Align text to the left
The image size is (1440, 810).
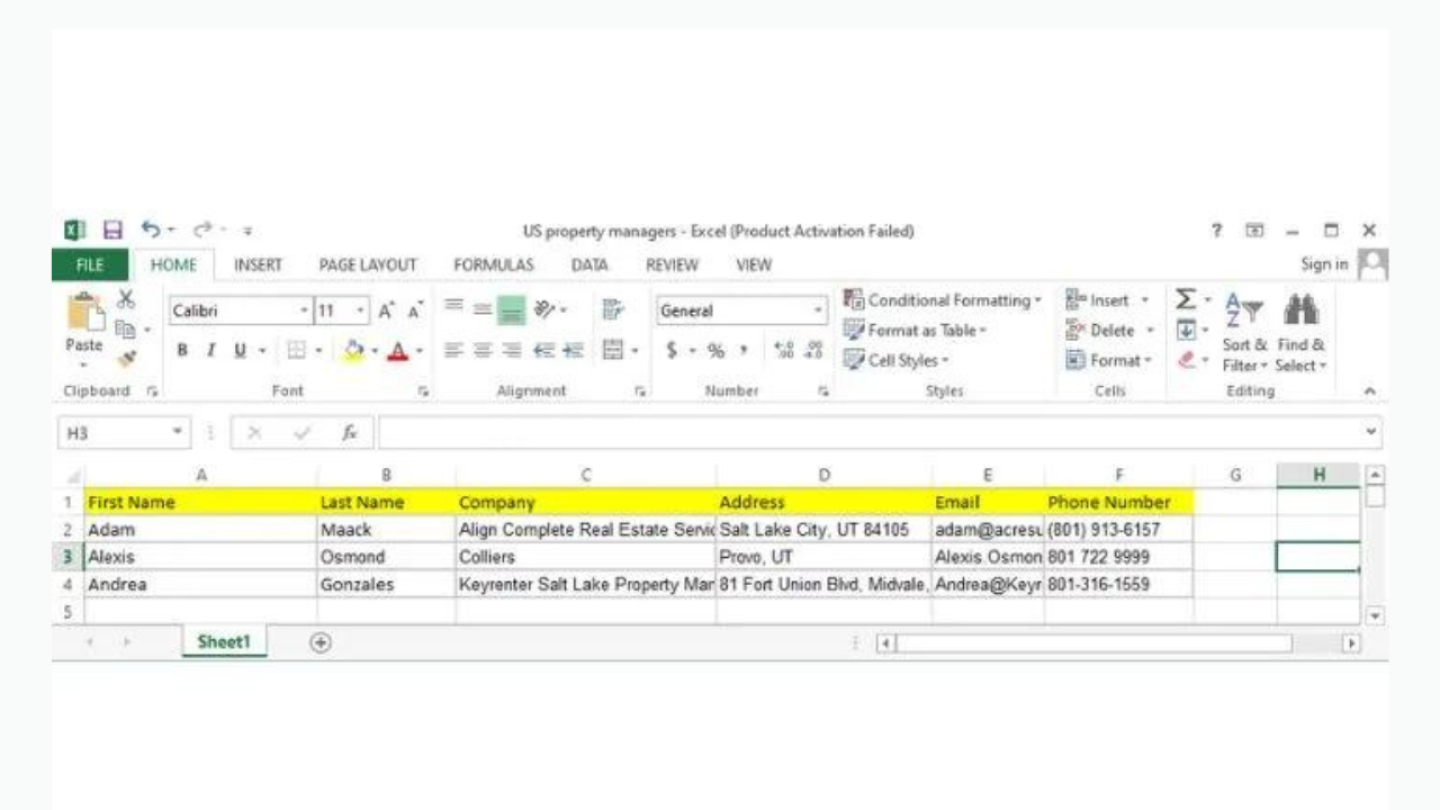coord(454,351)
